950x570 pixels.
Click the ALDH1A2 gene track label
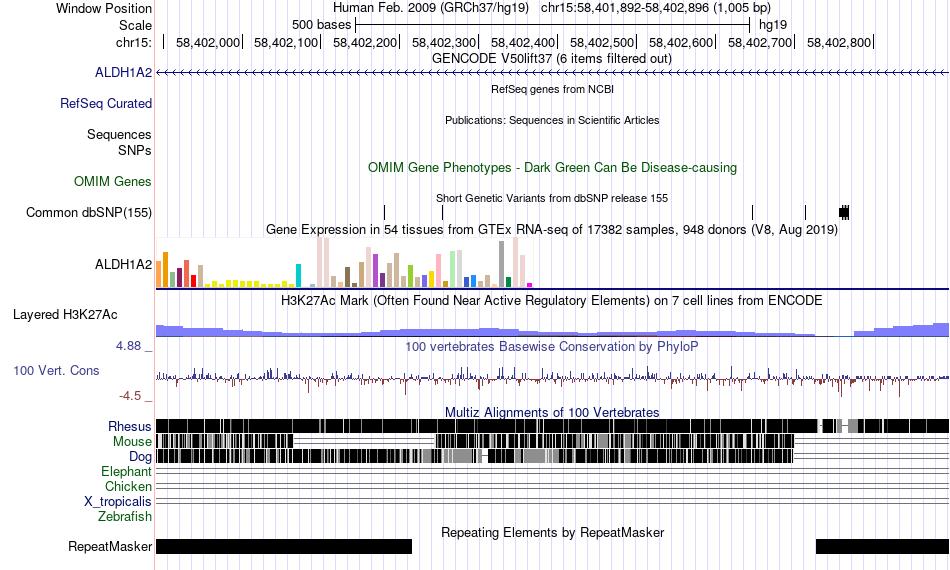pyautogui.click(x=124, y=73)
